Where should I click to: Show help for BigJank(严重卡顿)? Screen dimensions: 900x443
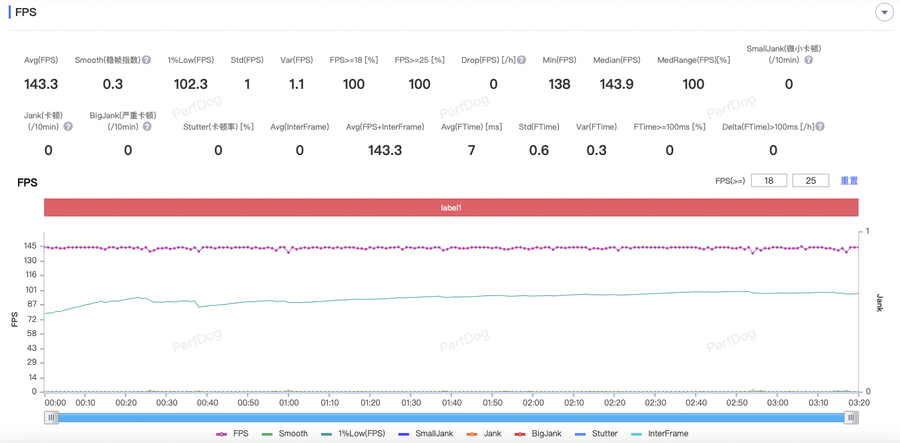point(147,127)
